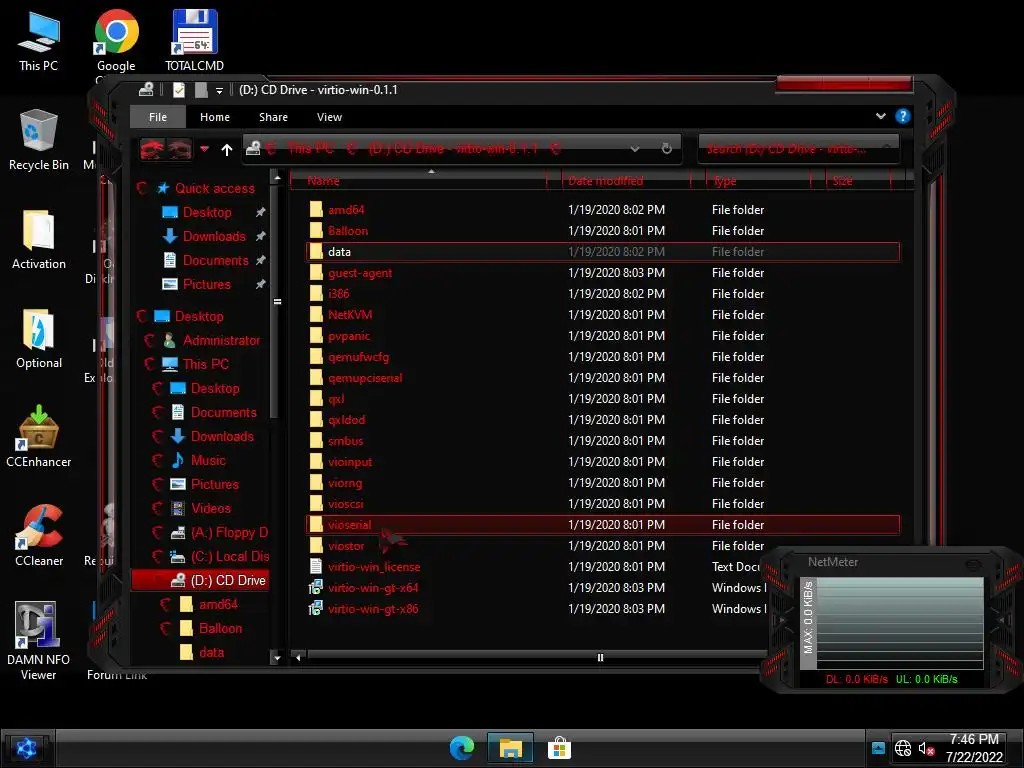Open the This PC desktop icon

tap(39, 40)
